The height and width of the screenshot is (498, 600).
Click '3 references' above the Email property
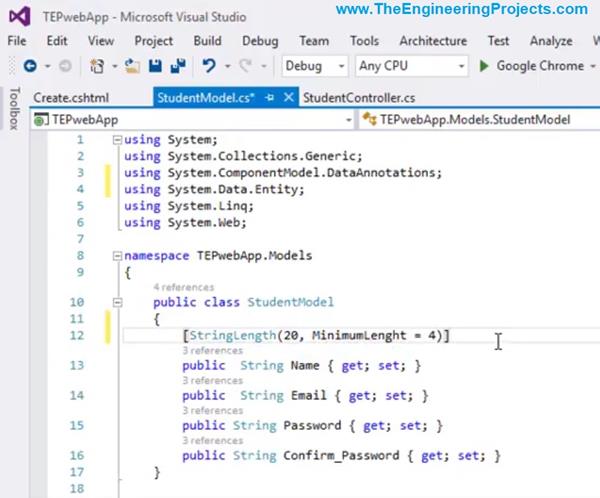click(213, 380)
